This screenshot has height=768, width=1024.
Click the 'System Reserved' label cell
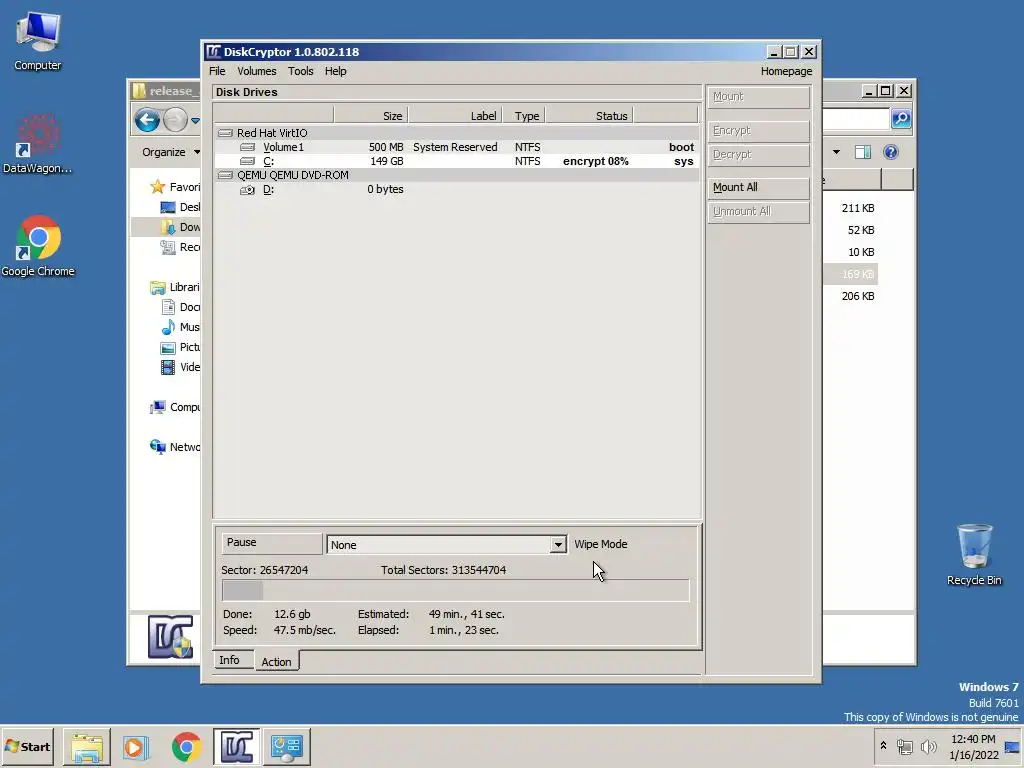(x=455, y=148)
